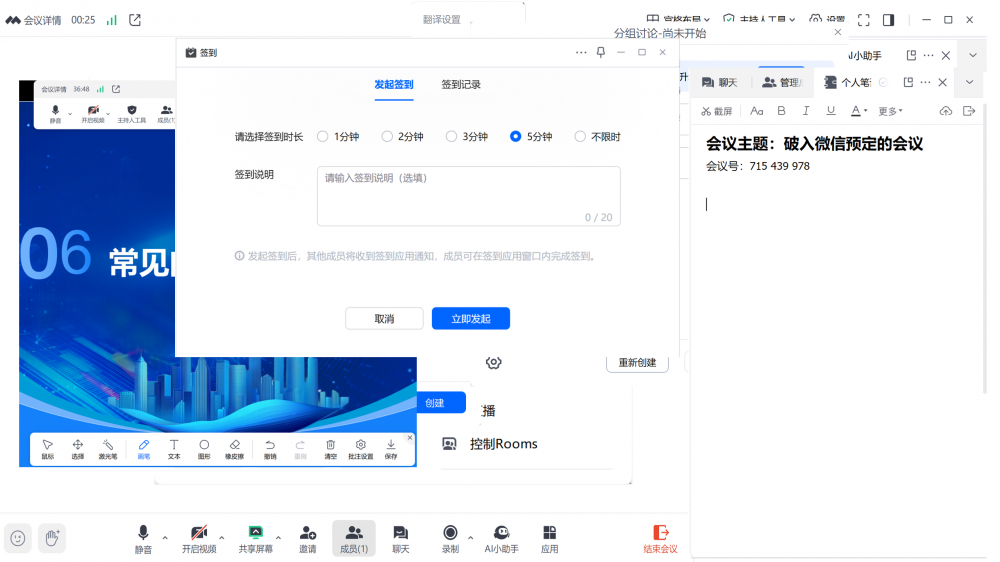Click the 签到说明 text input box

pos(469,196)
